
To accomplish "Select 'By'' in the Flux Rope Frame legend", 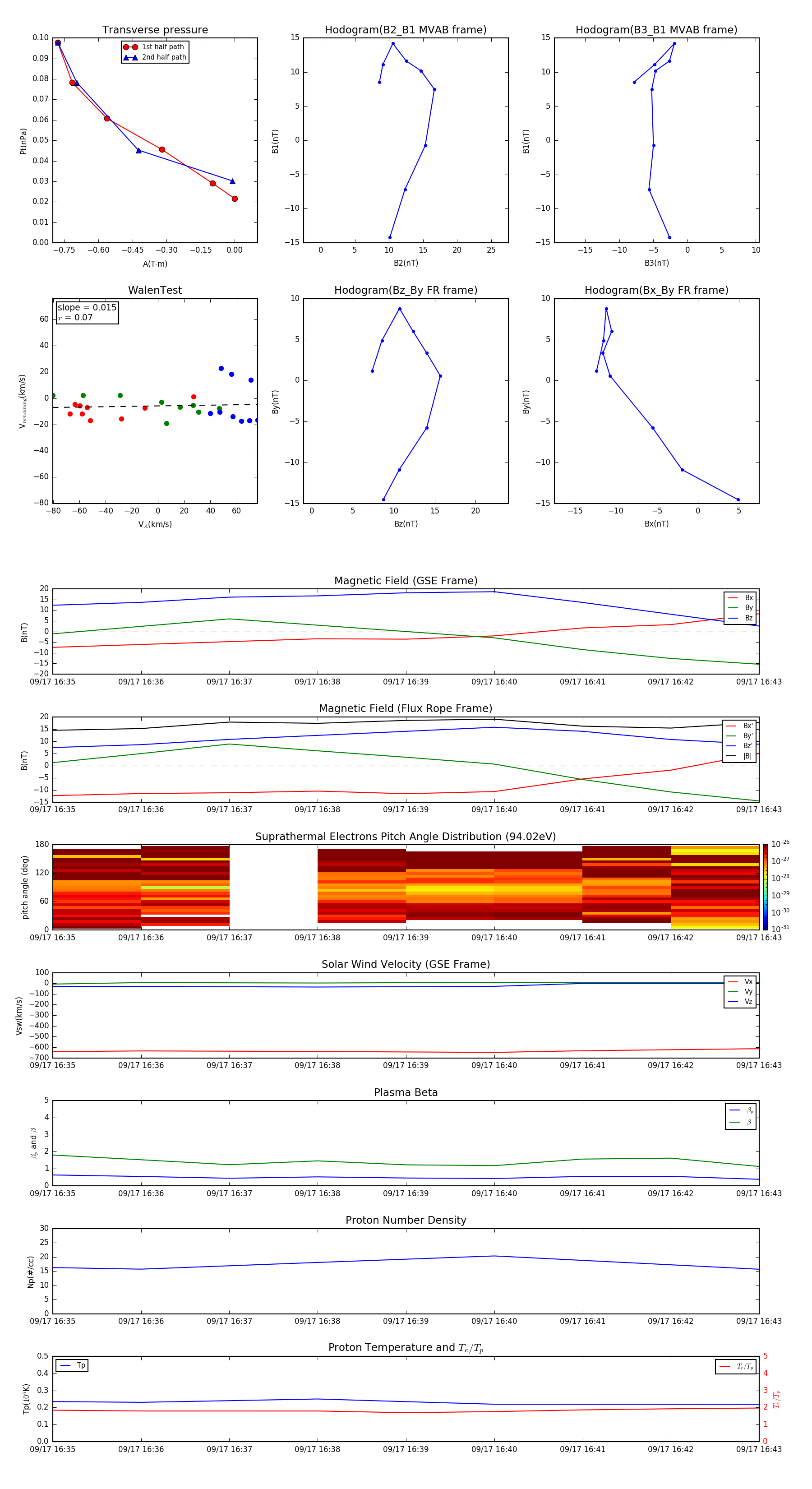I will pos(740,736).
